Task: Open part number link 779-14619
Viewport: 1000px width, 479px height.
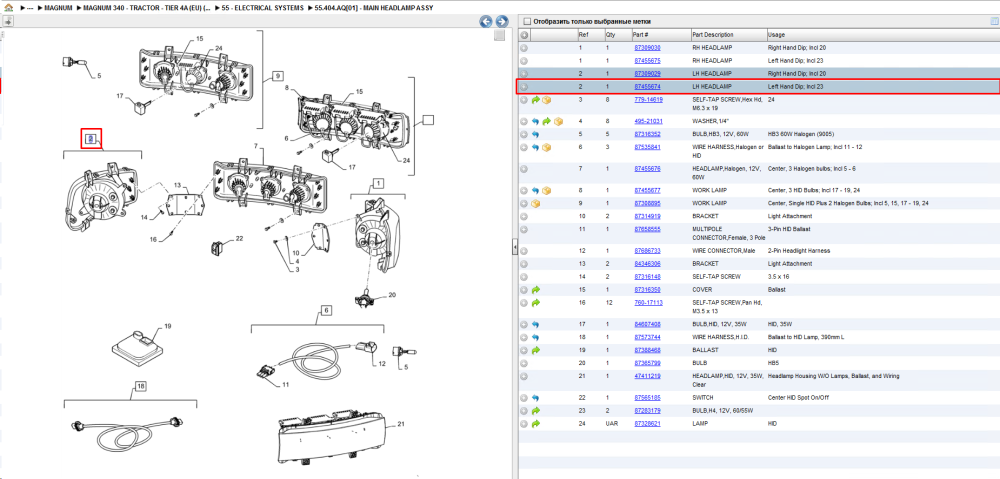Action: point(648,100)
